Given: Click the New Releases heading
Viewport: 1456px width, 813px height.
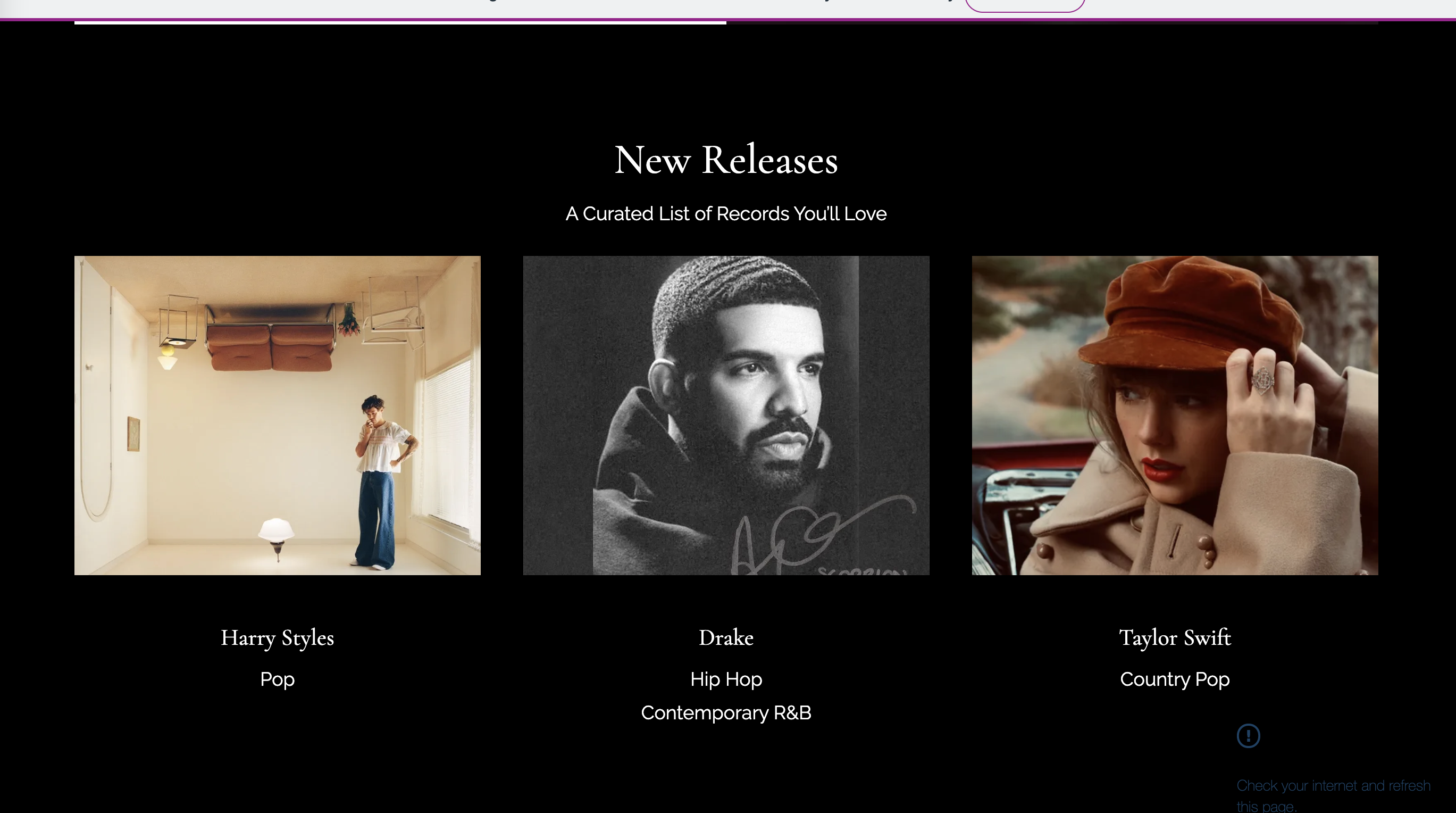Looking at the screenshot, I should [x=726, y=160].
